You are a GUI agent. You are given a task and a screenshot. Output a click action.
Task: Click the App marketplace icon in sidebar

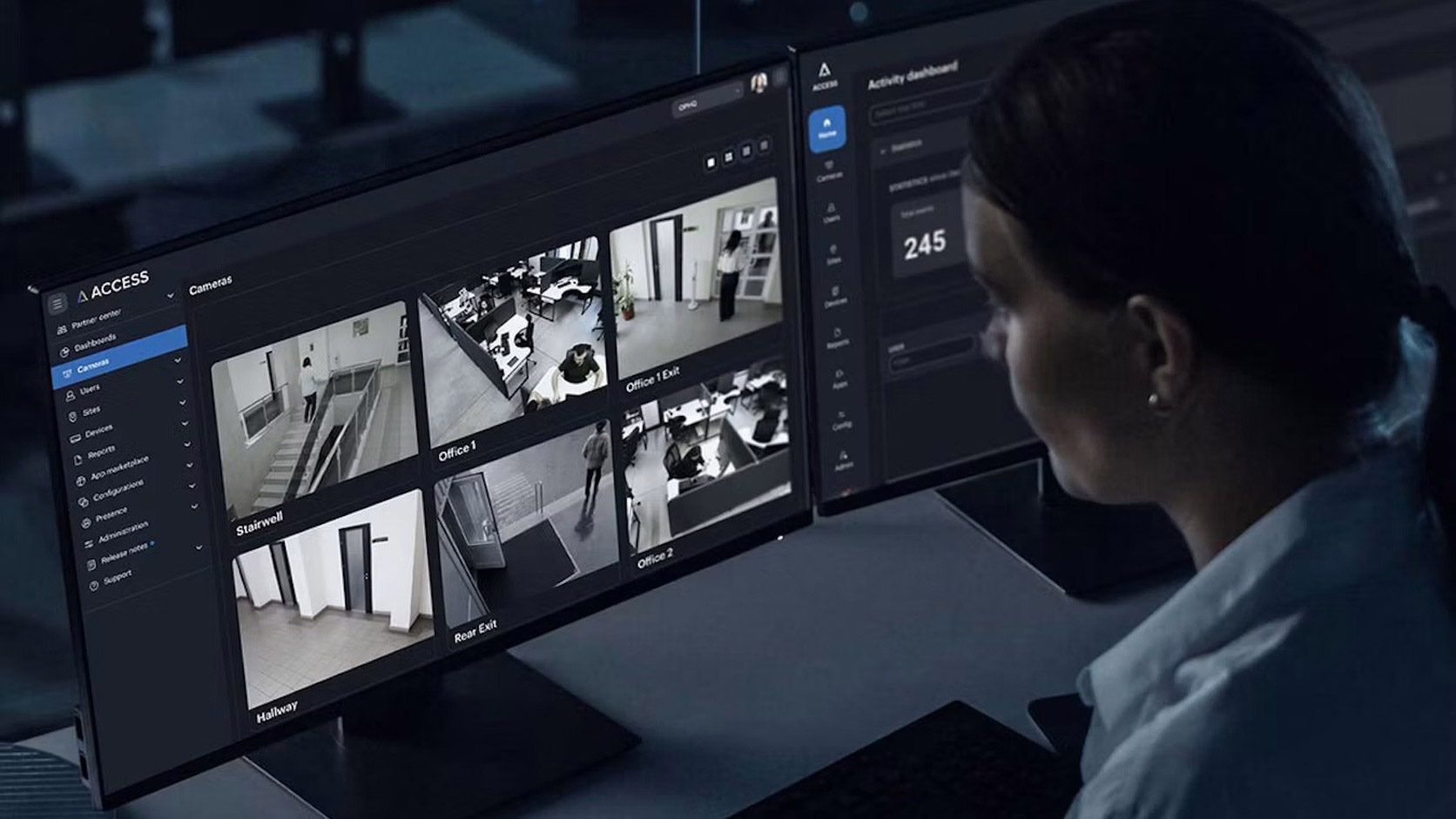(x=81, y=481)
